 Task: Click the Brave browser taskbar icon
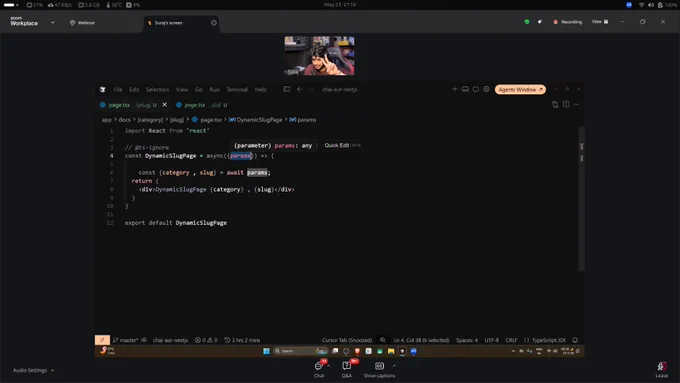click(357, 351)
